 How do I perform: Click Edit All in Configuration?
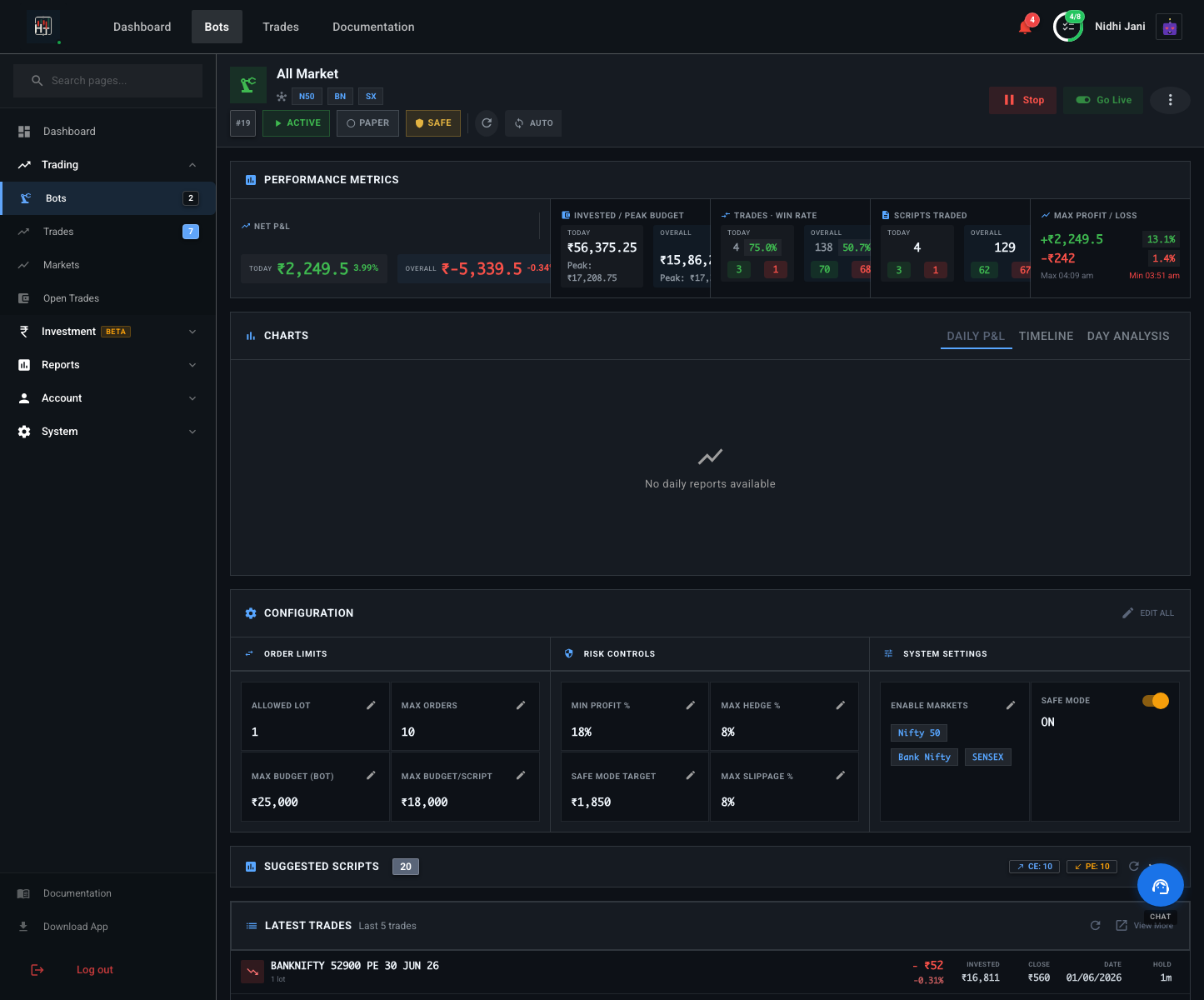(1148, 612)
